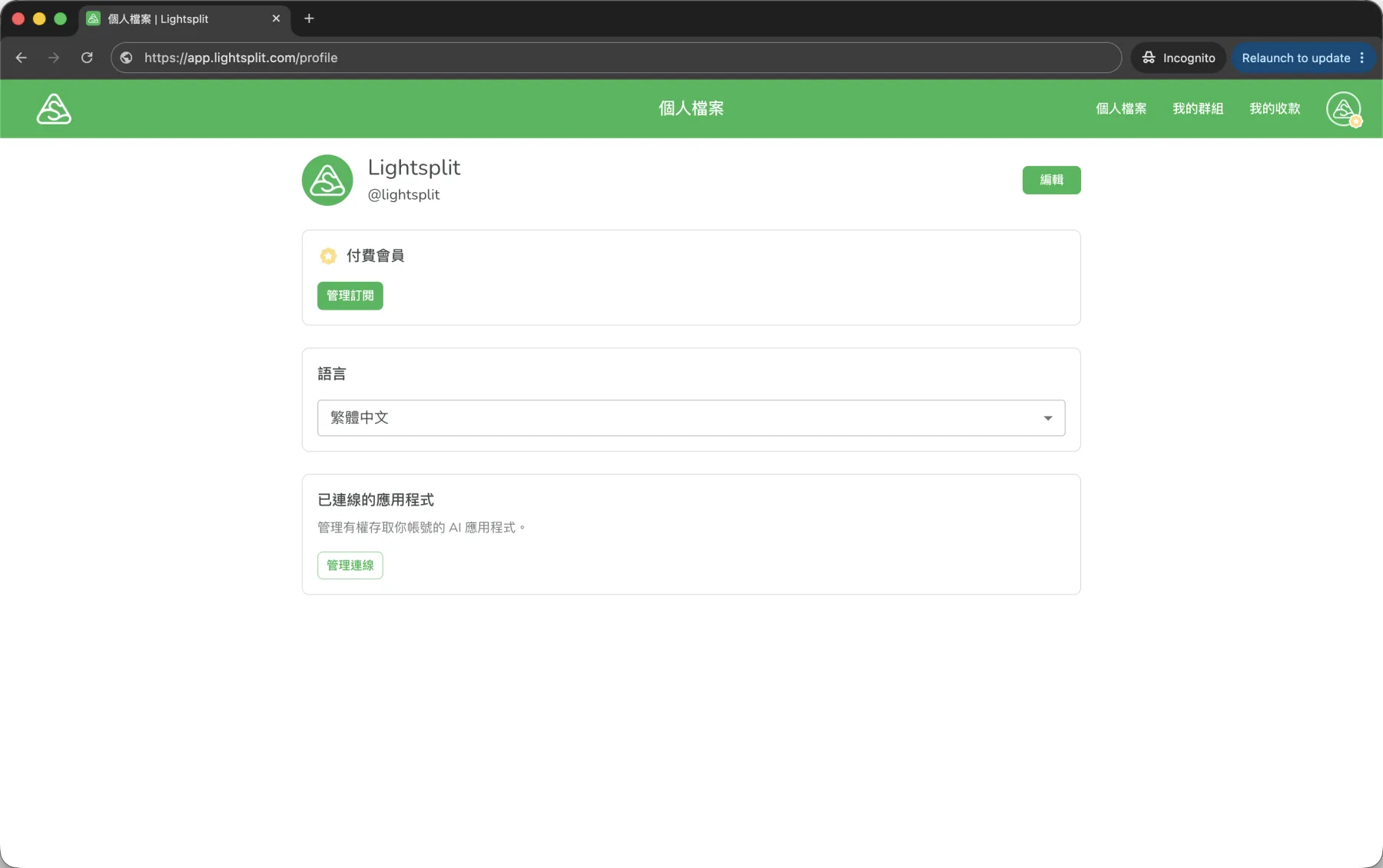
Task: Click the @lightsplit username text
Action: tap(403, 195)
